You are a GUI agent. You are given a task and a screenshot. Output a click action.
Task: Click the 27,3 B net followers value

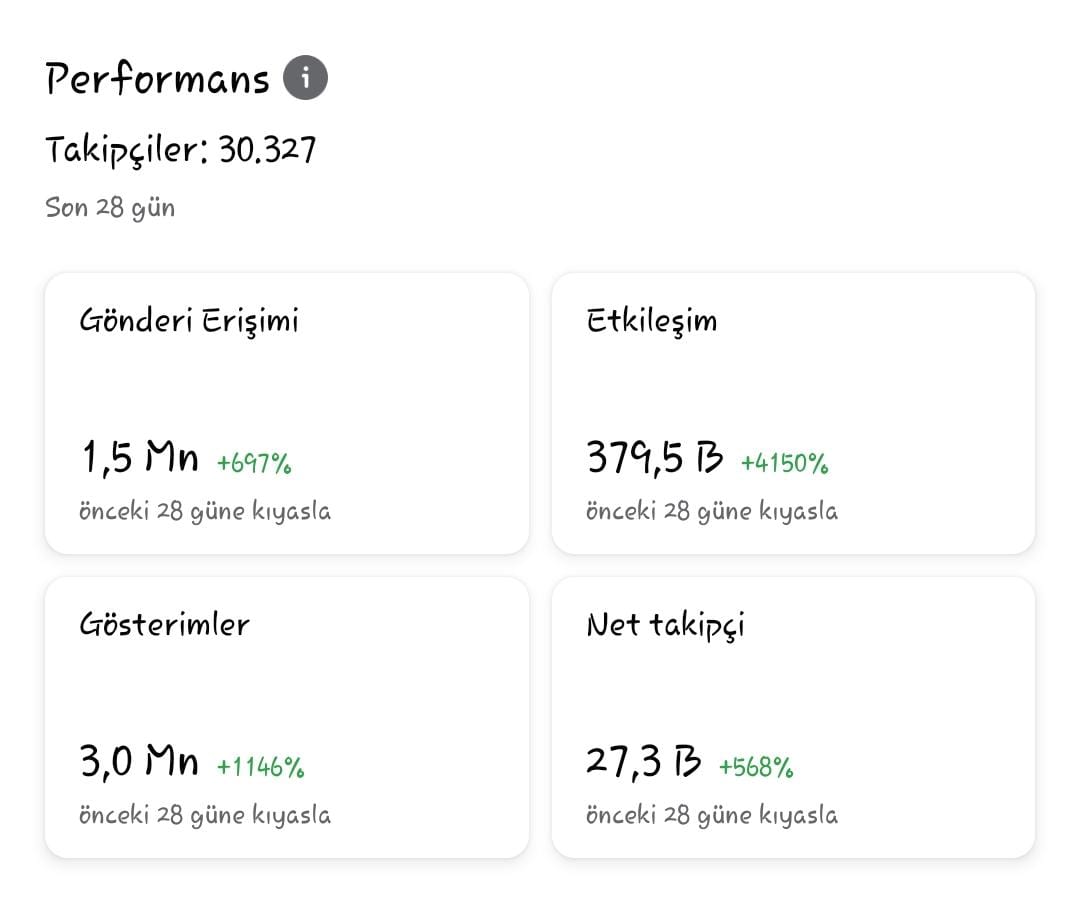(643, 761)
